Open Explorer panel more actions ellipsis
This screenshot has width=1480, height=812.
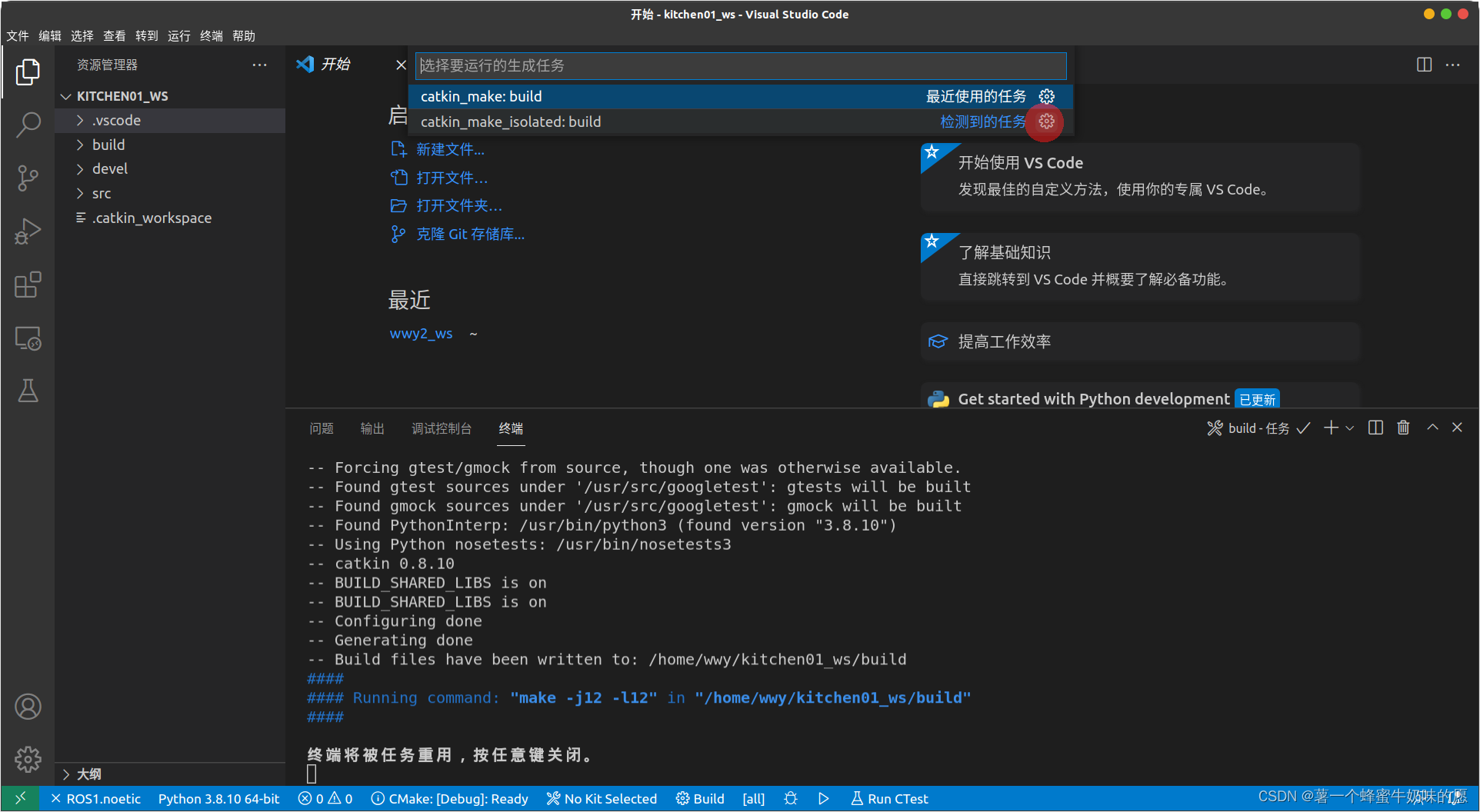tap(260, 65)
